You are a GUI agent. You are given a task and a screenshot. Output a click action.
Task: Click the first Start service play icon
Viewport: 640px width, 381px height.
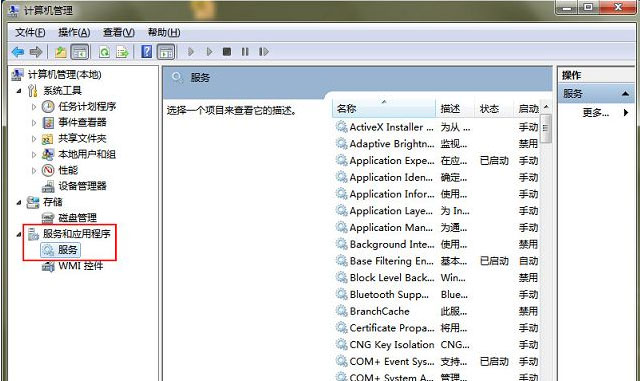click(x=191, y=52)
